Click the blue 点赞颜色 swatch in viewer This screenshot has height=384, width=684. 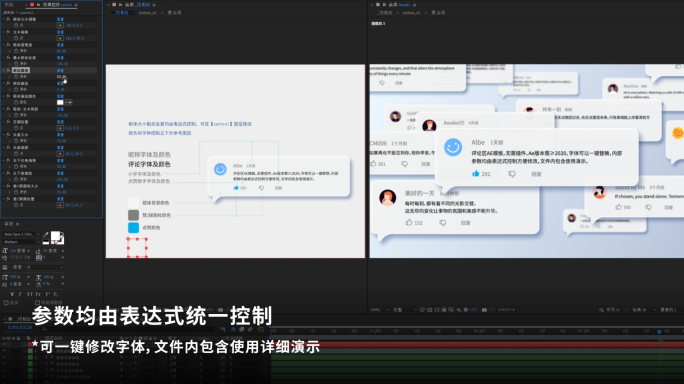pyautogui.click(x=133, y=227)
